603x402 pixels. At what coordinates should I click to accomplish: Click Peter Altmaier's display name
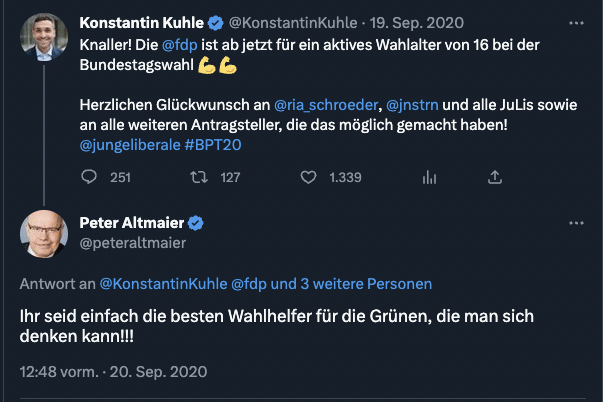point(131,222)
